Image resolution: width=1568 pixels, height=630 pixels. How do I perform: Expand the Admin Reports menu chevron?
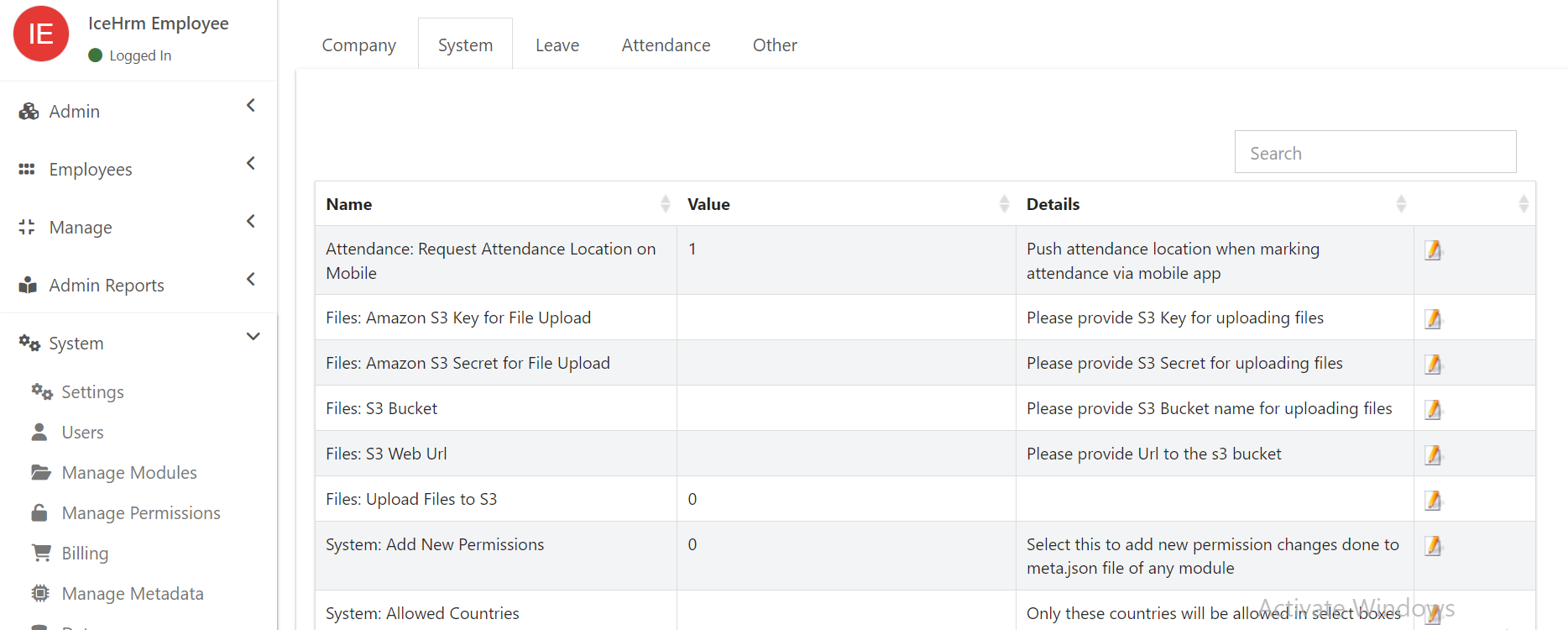(x=250, y=279)
